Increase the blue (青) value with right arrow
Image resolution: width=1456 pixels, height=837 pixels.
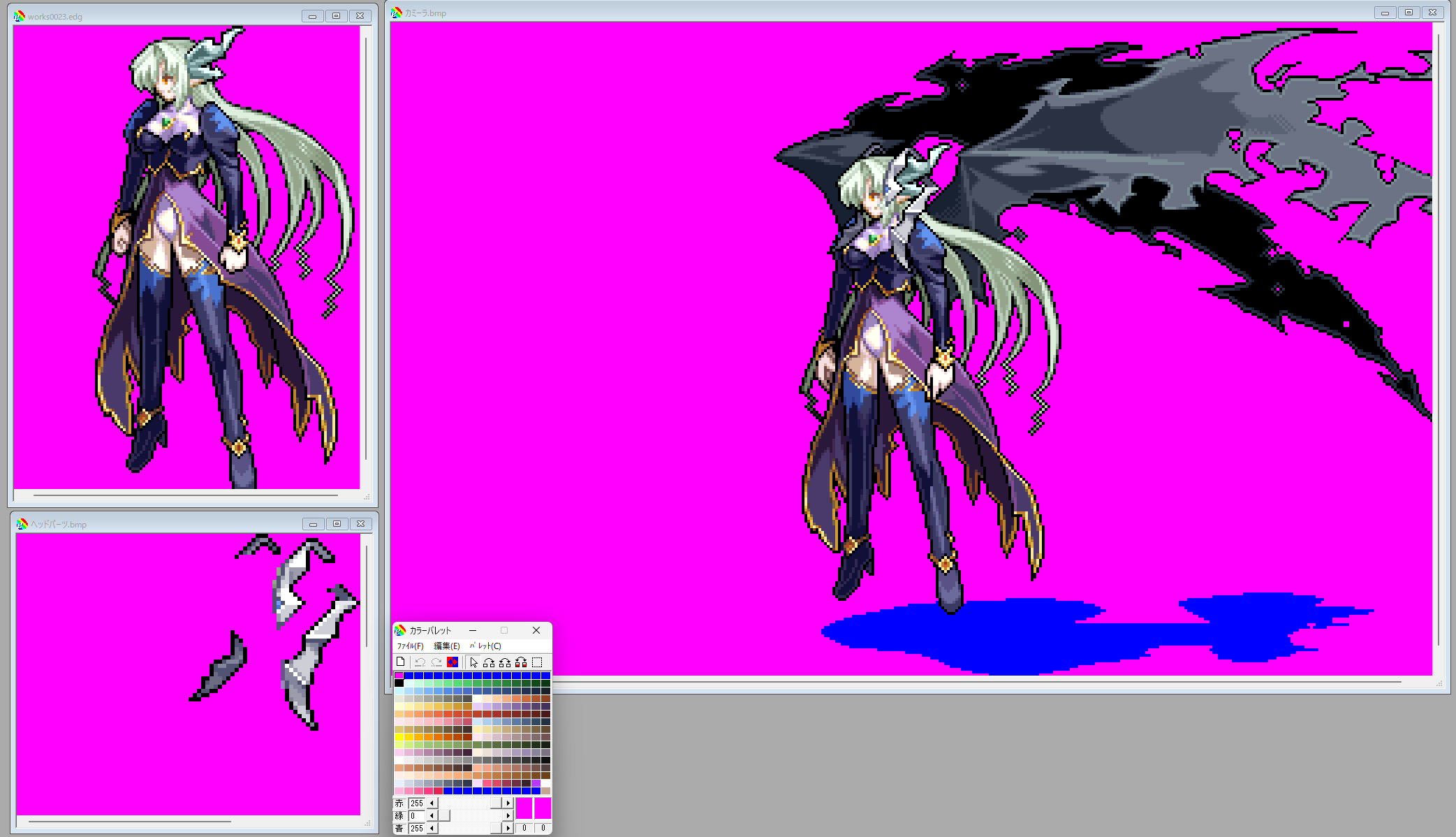pos(508,828)
